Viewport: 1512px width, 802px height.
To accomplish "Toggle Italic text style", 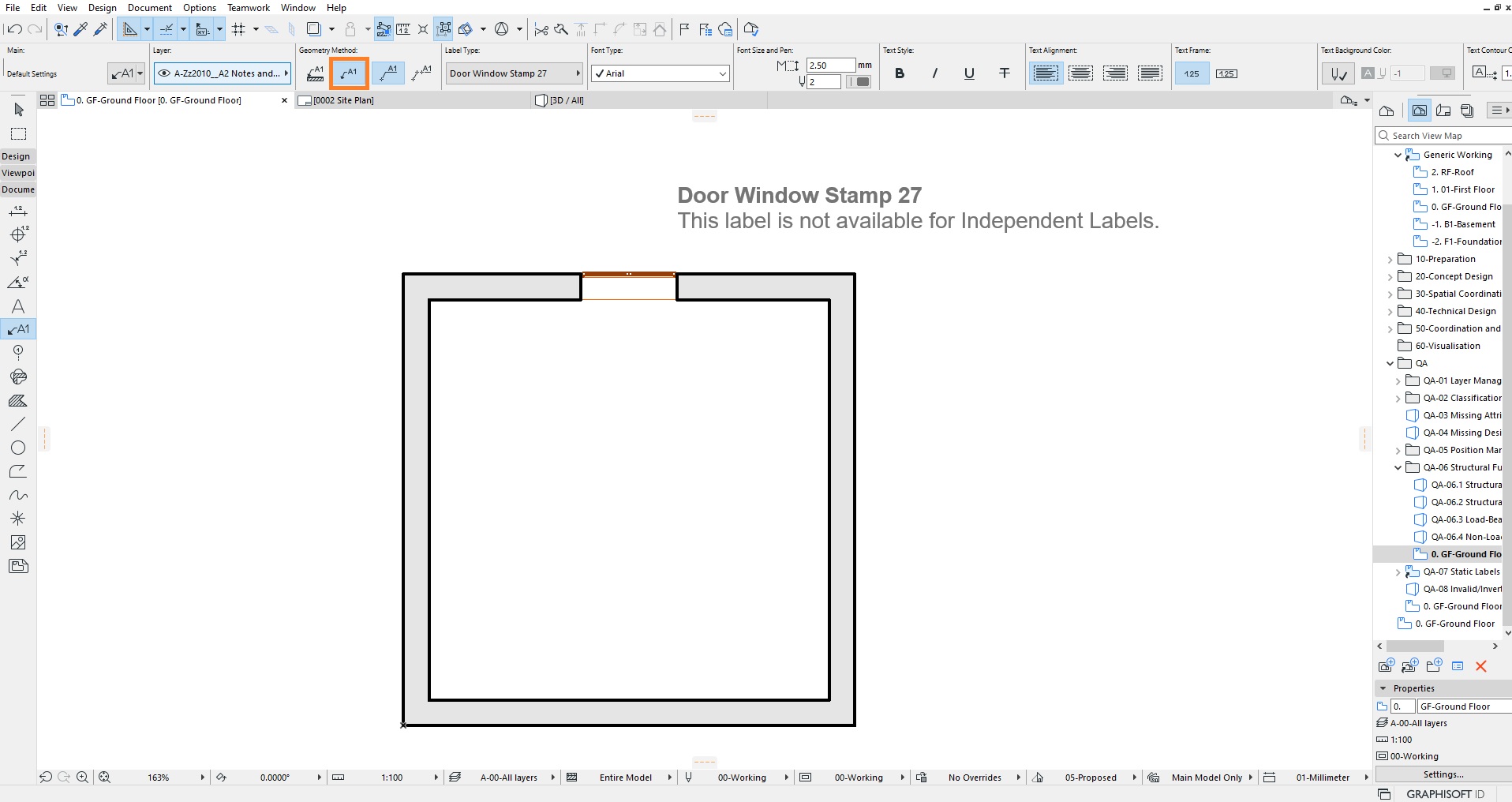I will 934,73.
